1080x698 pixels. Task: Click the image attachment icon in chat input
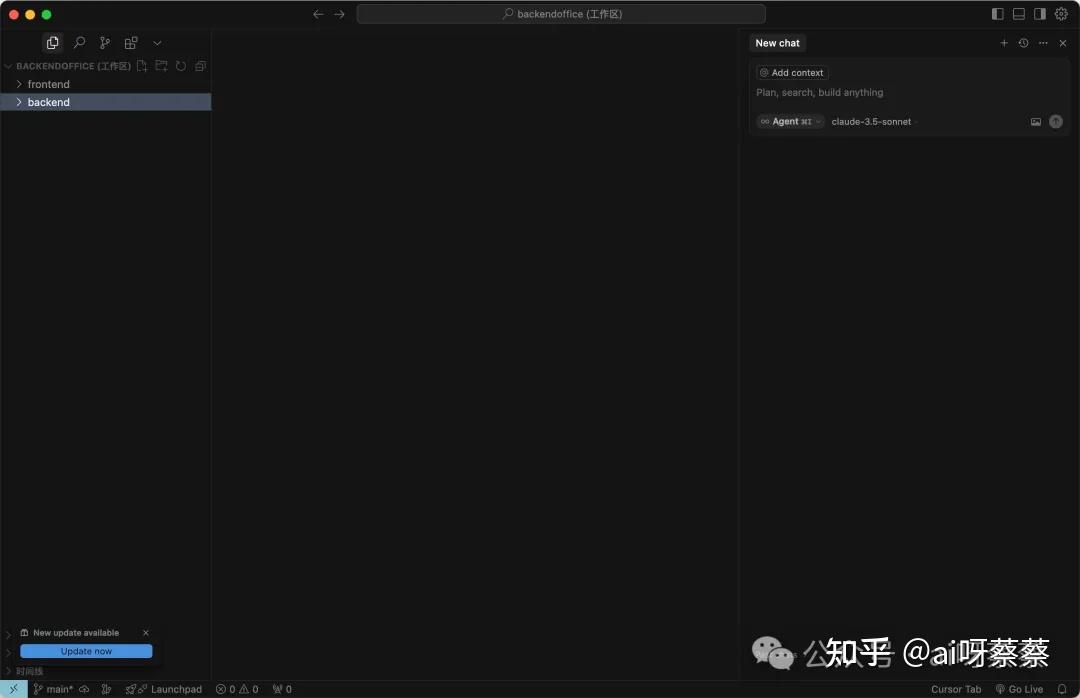(x=1036, y=121)
